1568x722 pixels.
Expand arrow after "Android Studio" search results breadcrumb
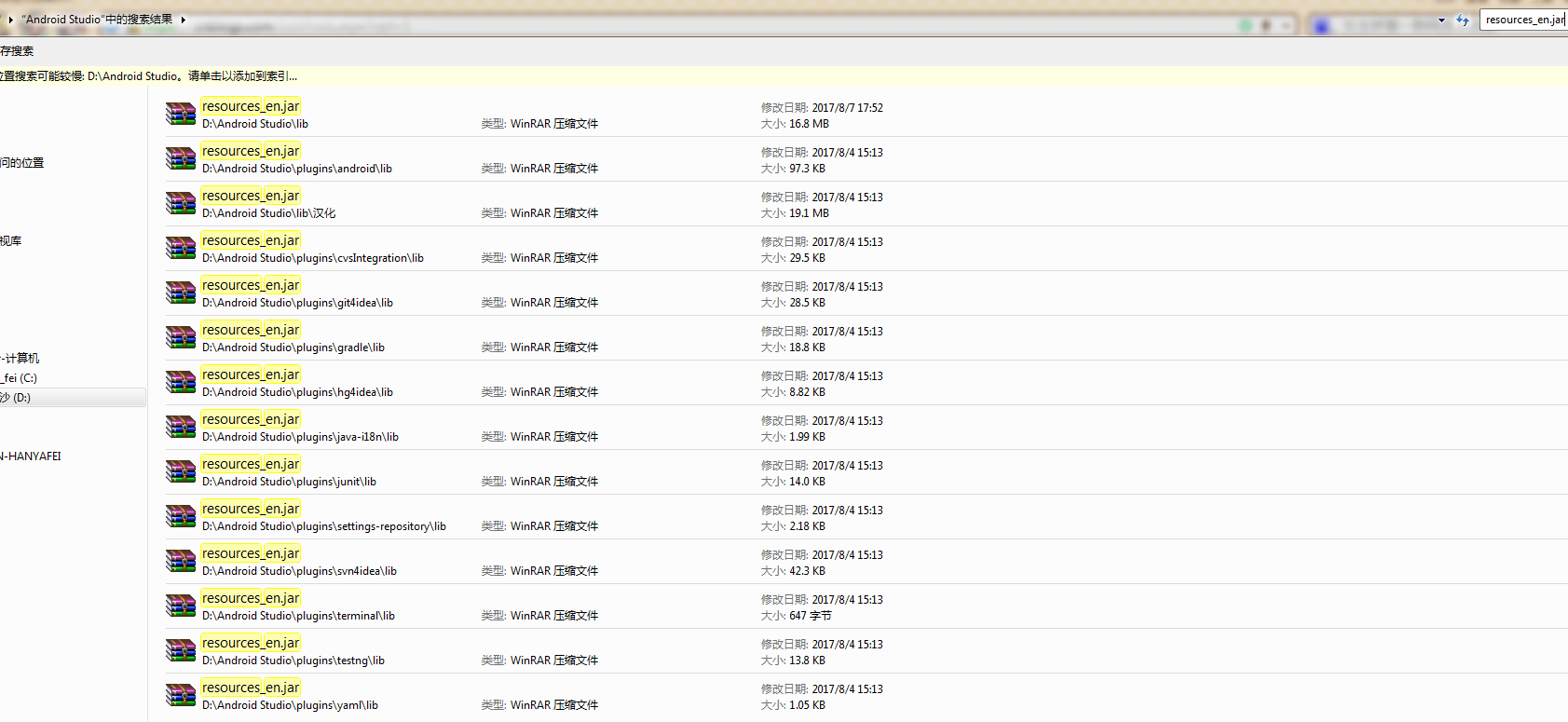tap(184, 20)
